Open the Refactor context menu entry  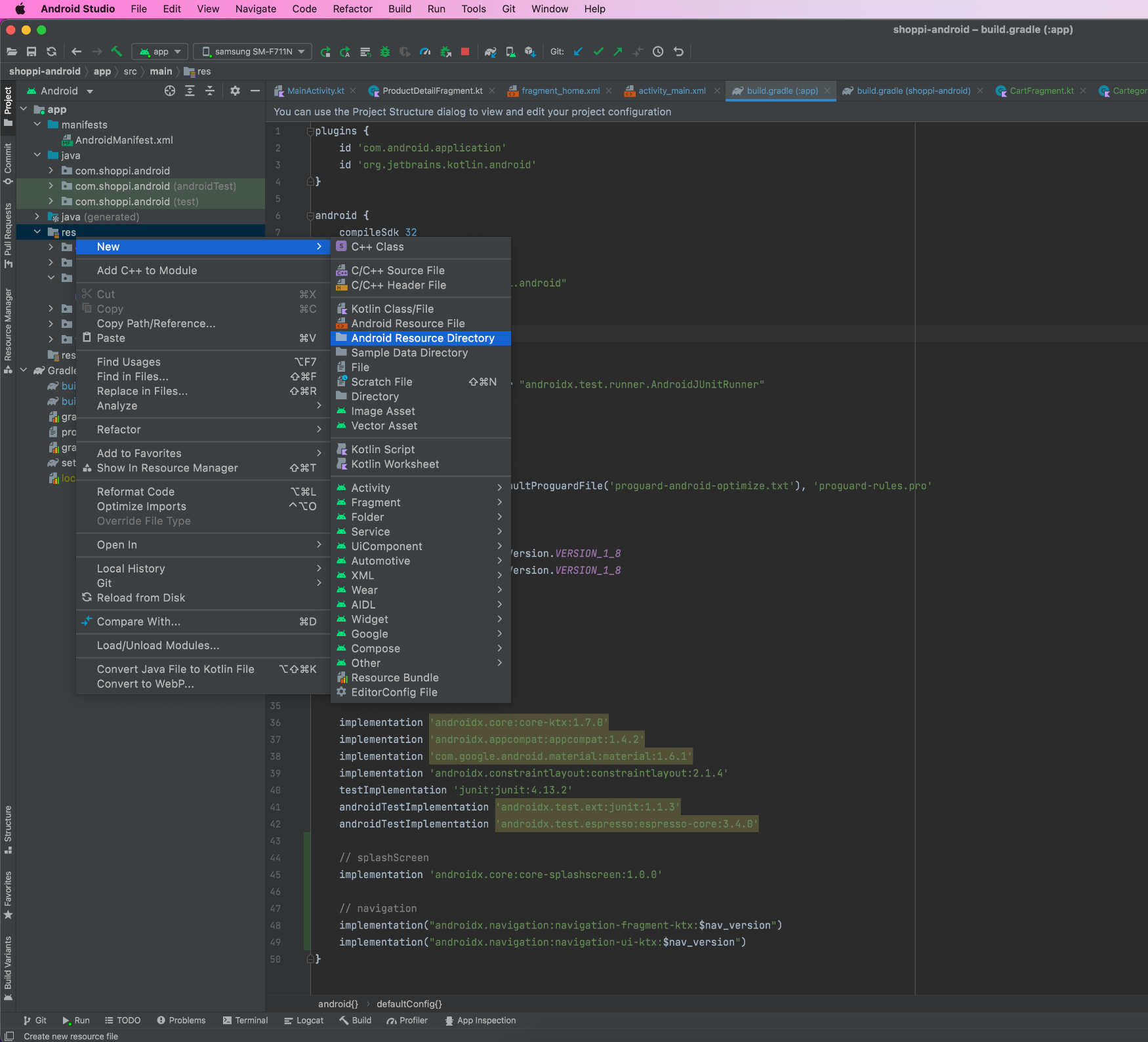[203, 430]
